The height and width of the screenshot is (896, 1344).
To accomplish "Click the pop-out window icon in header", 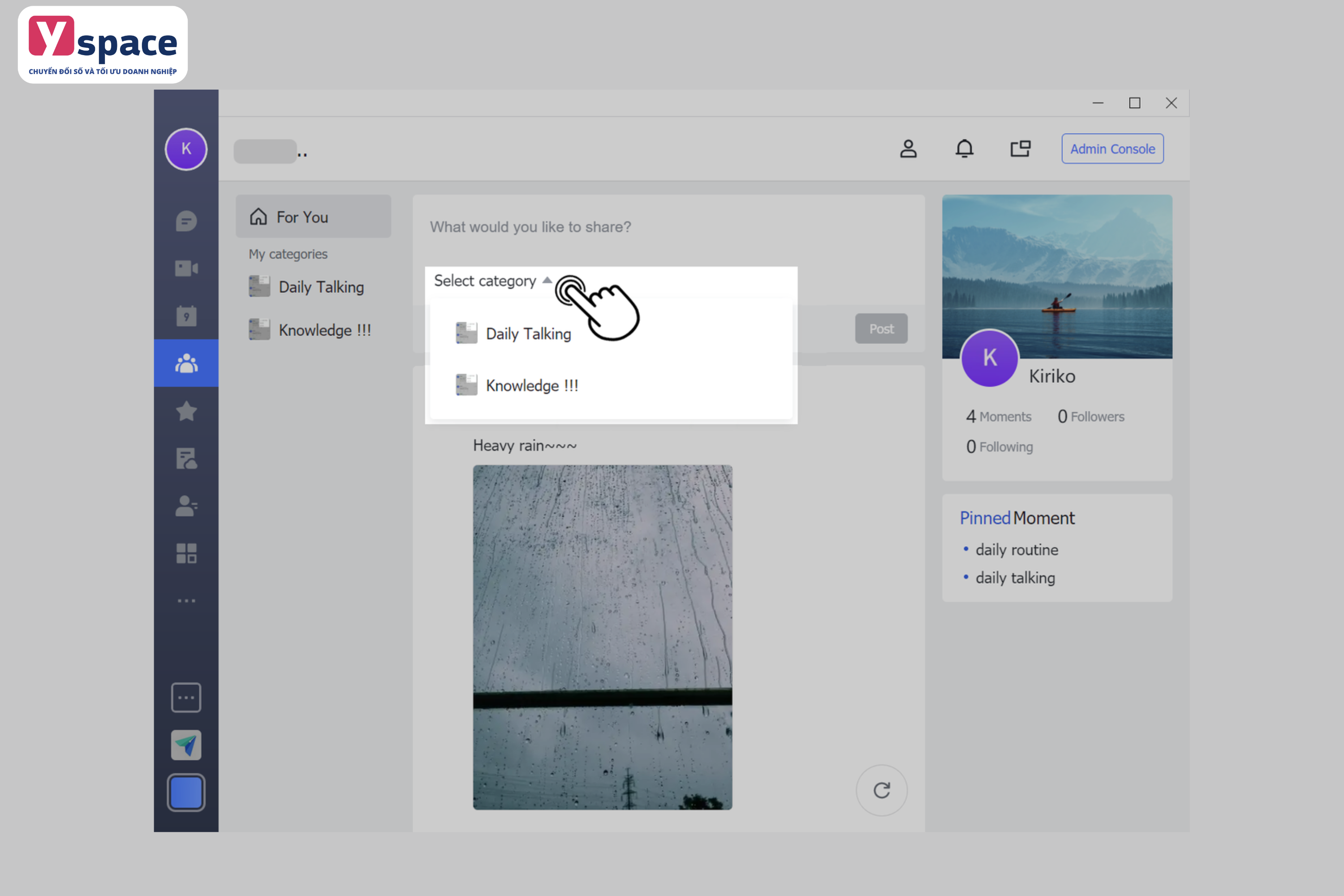I will pos(1021,149).
